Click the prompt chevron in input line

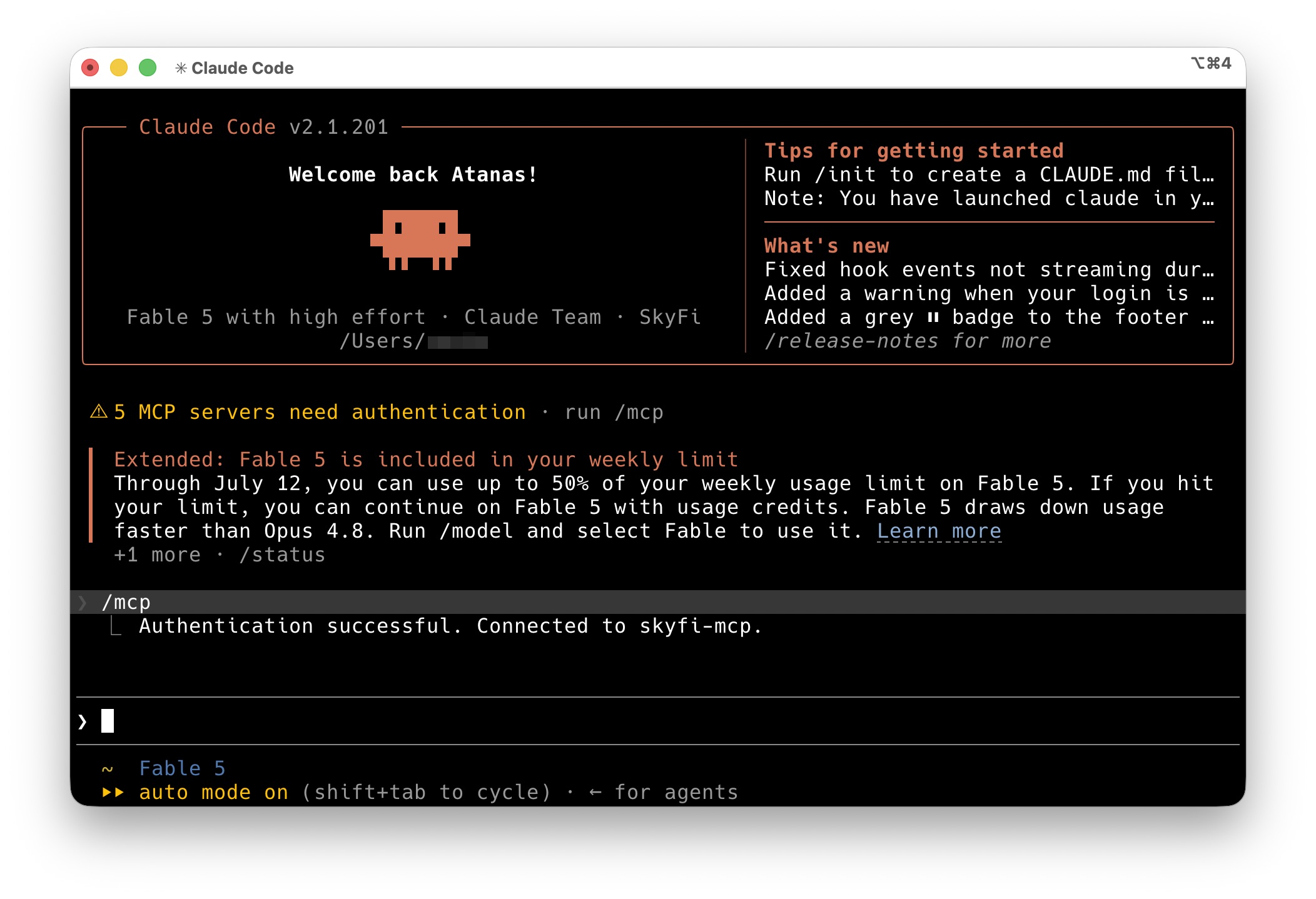point(82,721)
